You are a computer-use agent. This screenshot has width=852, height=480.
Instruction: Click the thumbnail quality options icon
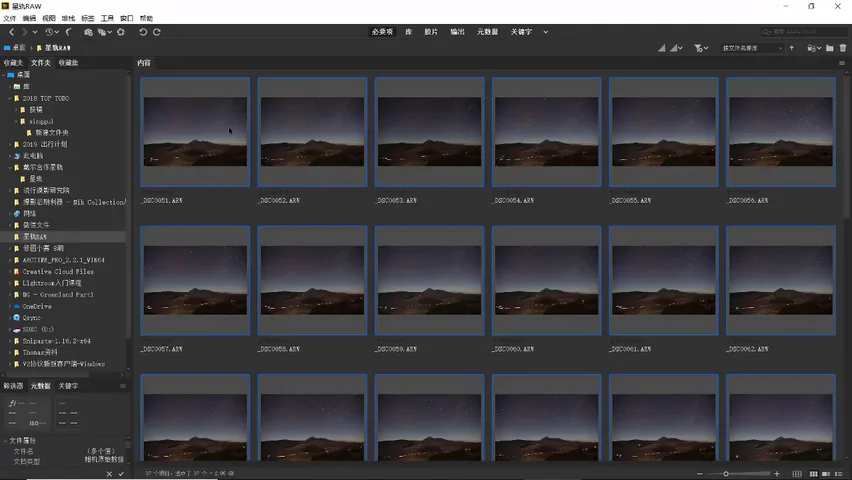tap(676, 48)
